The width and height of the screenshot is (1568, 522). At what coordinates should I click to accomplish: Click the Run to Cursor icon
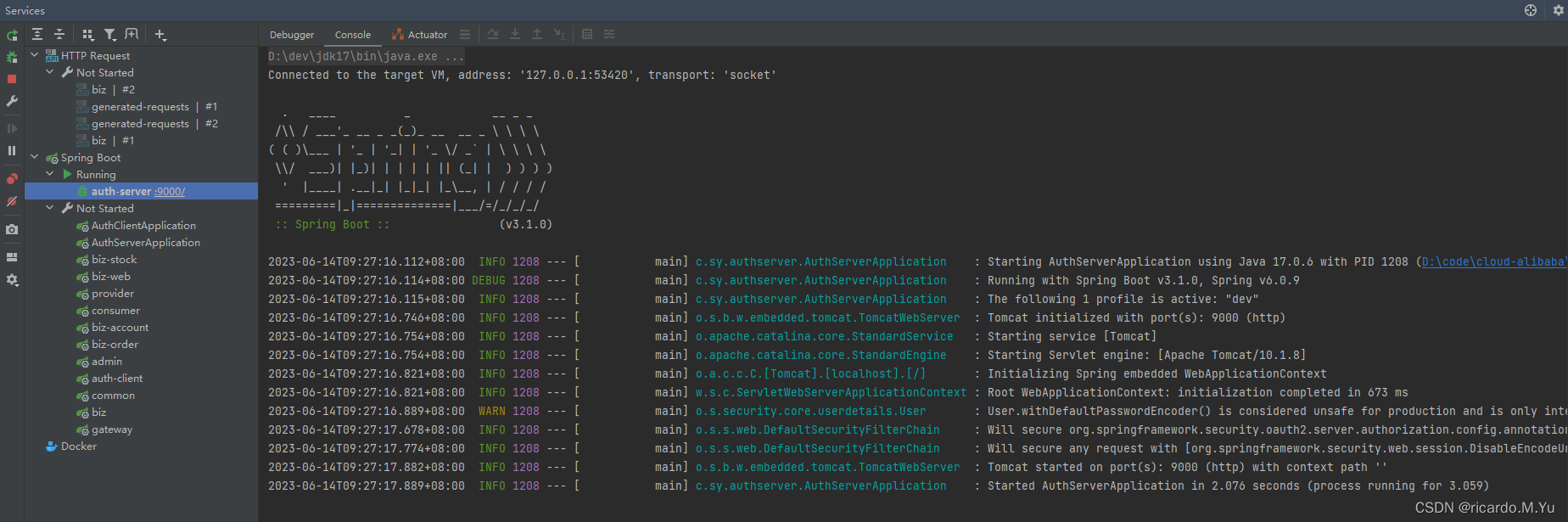559,34
